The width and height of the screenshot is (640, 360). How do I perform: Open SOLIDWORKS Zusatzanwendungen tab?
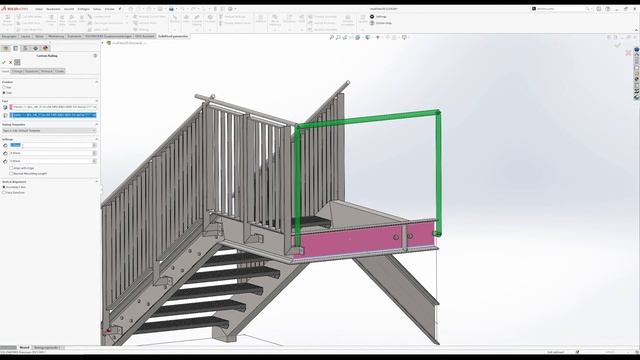coord(109,36)
